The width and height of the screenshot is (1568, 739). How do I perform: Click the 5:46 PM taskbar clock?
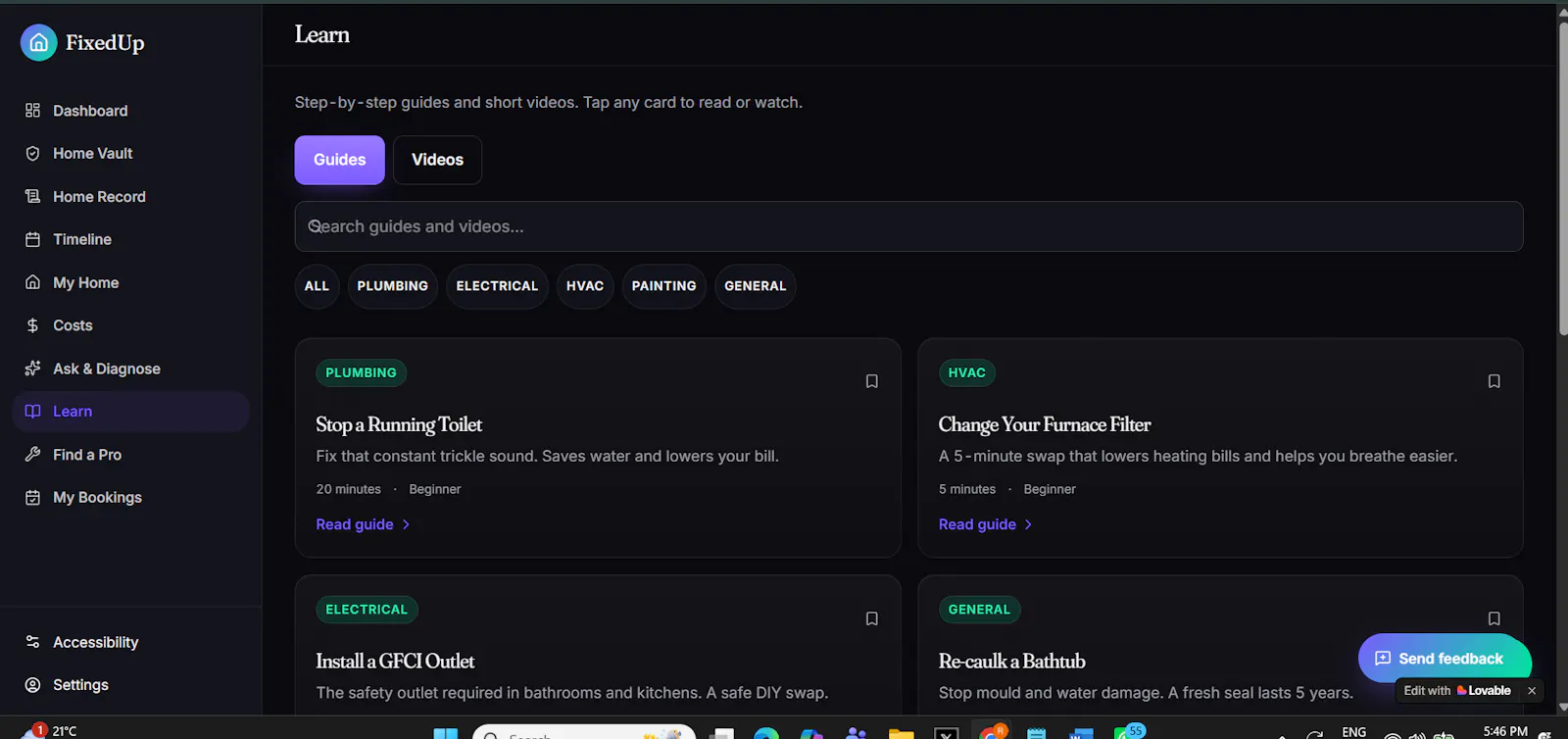click(1505, 731)
